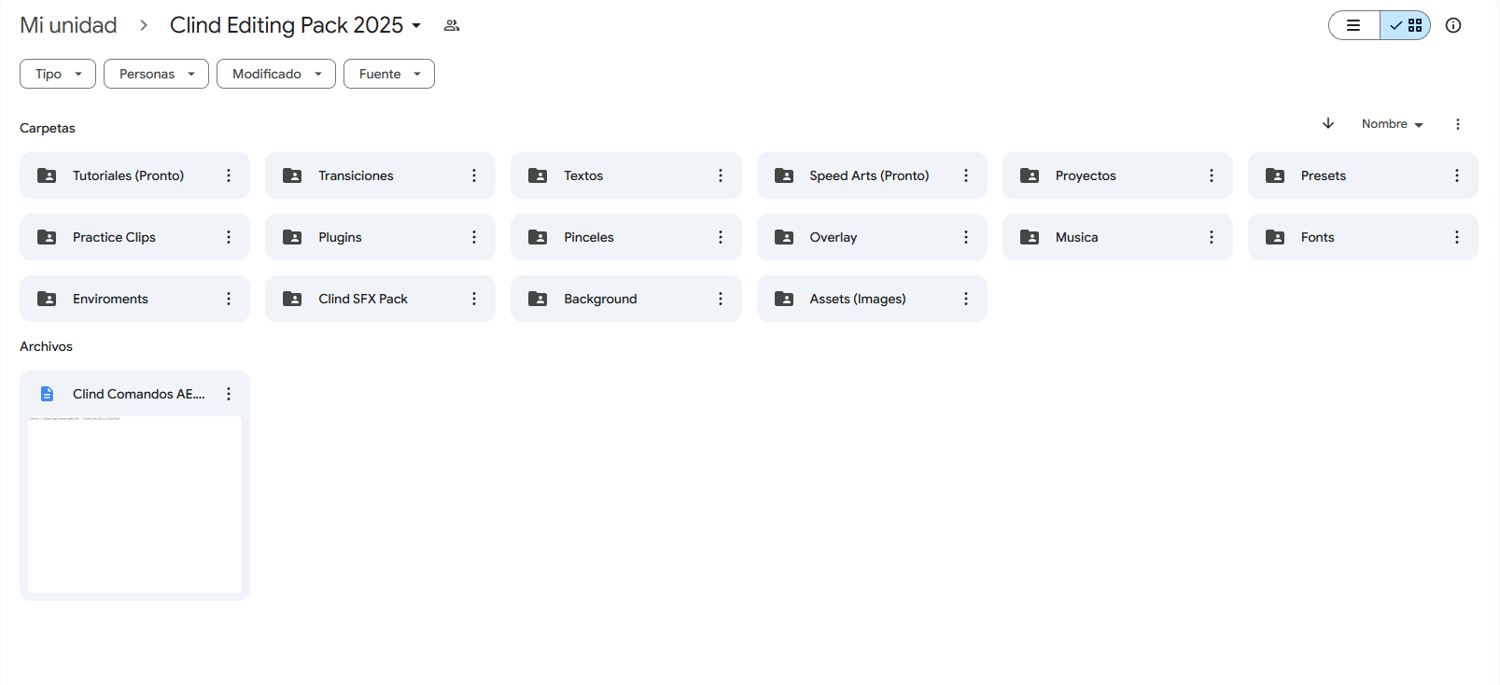Expand the Personas filter dropdown

tap(156, 74)
